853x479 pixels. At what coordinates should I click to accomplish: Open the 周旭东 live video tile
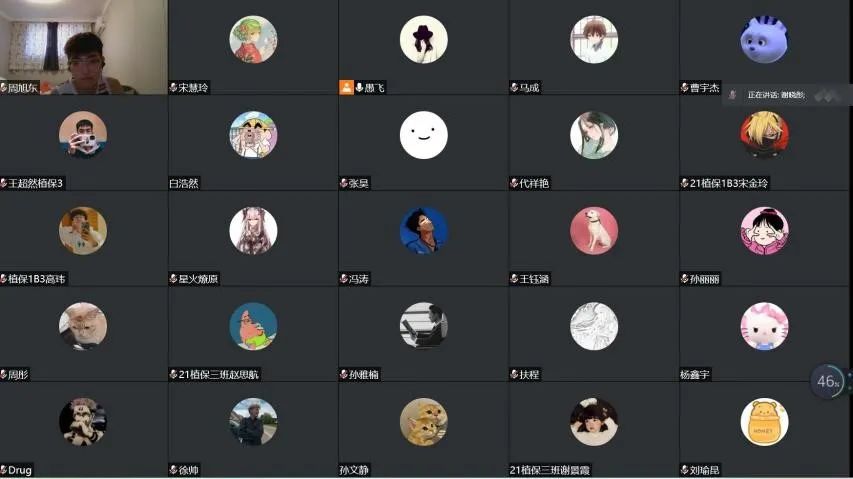coord(84,47)
